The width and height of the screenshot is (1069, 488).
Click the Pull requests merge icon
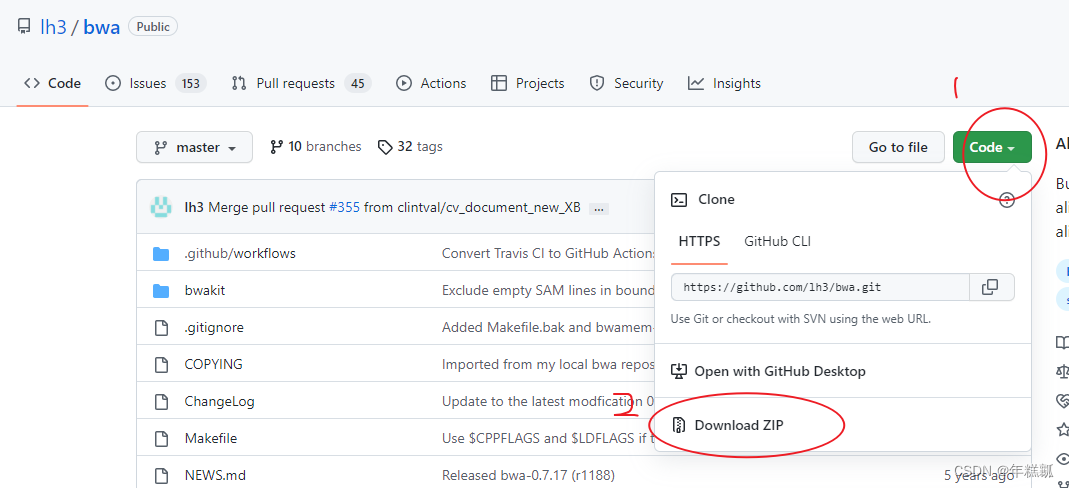click(x=239, y=83)
